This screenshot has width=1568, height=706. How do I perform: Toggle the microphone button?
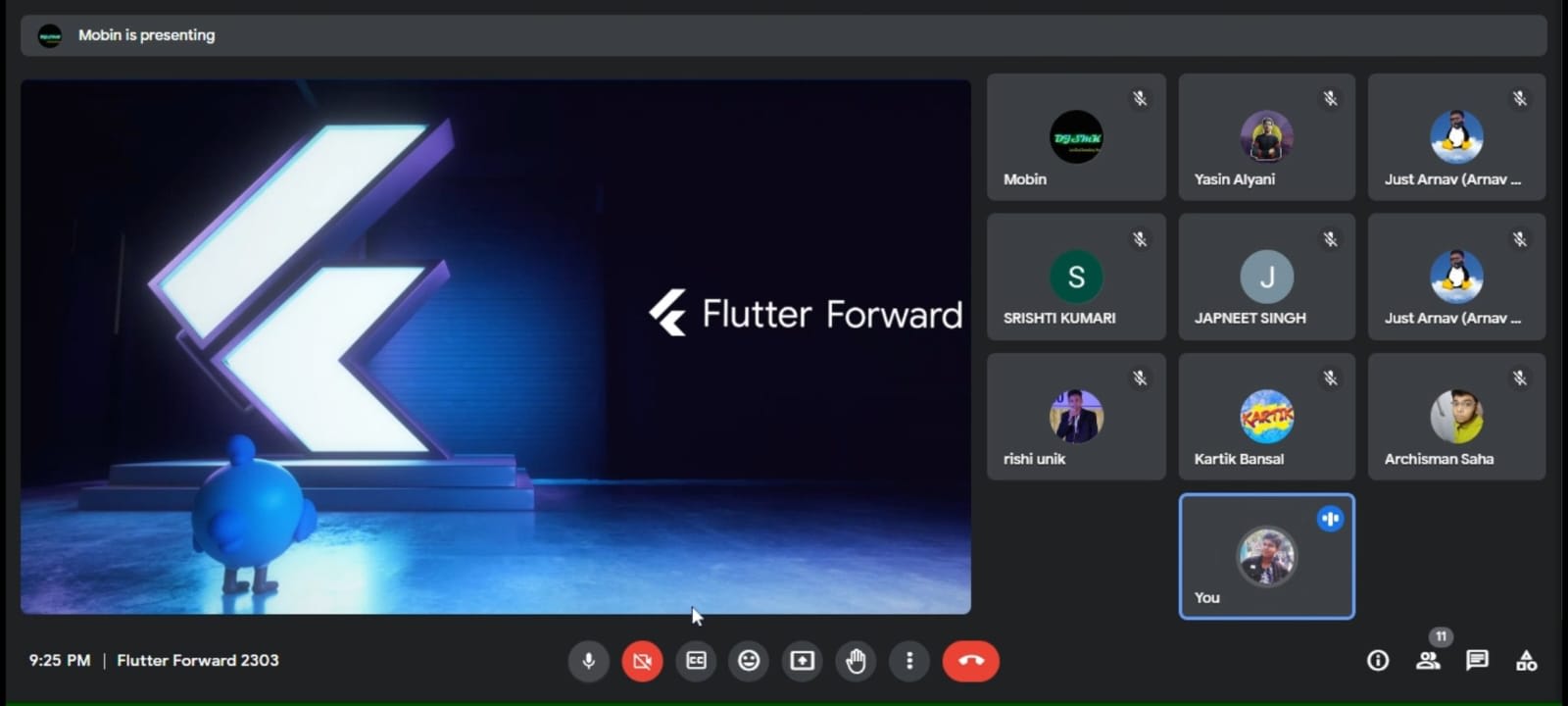588,661
